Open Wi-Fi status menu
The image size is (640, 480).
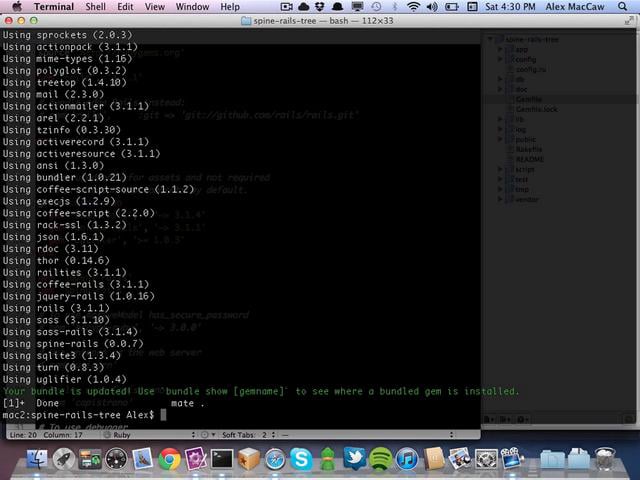(413, 7)
